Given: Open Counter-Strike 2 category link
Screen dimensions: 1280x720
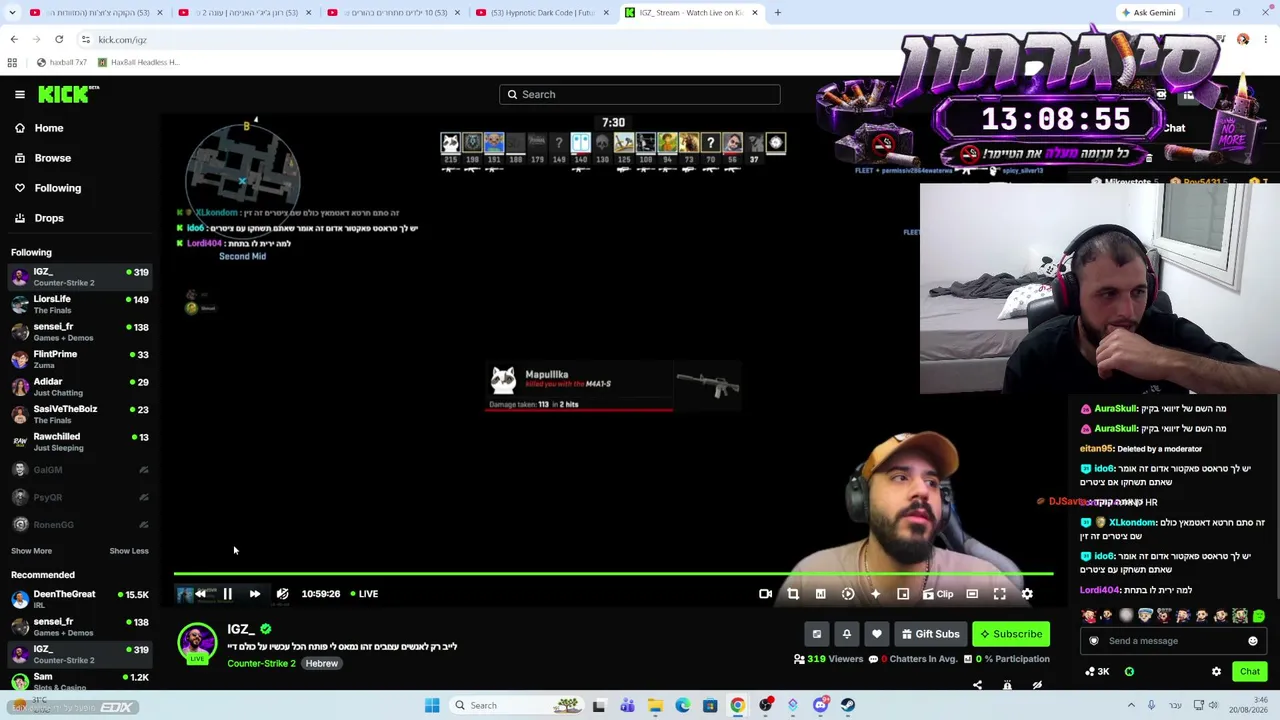Looking at the screenshot, I should click(261, 664).
